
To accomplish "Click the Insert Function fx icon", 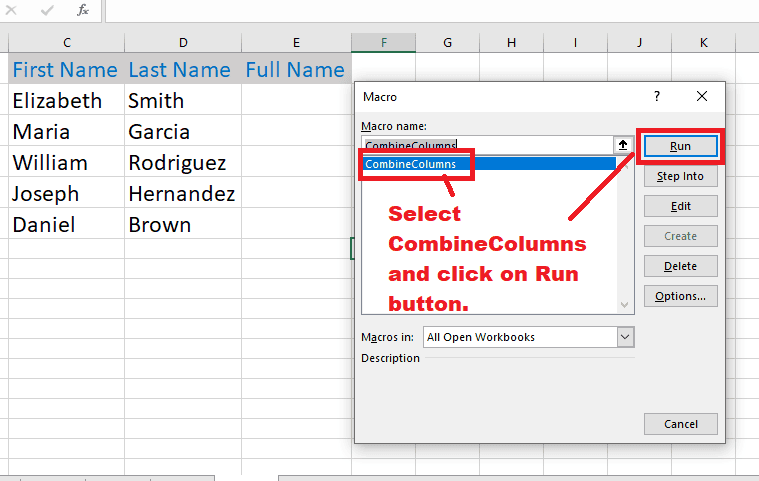I will coord(83,10).
